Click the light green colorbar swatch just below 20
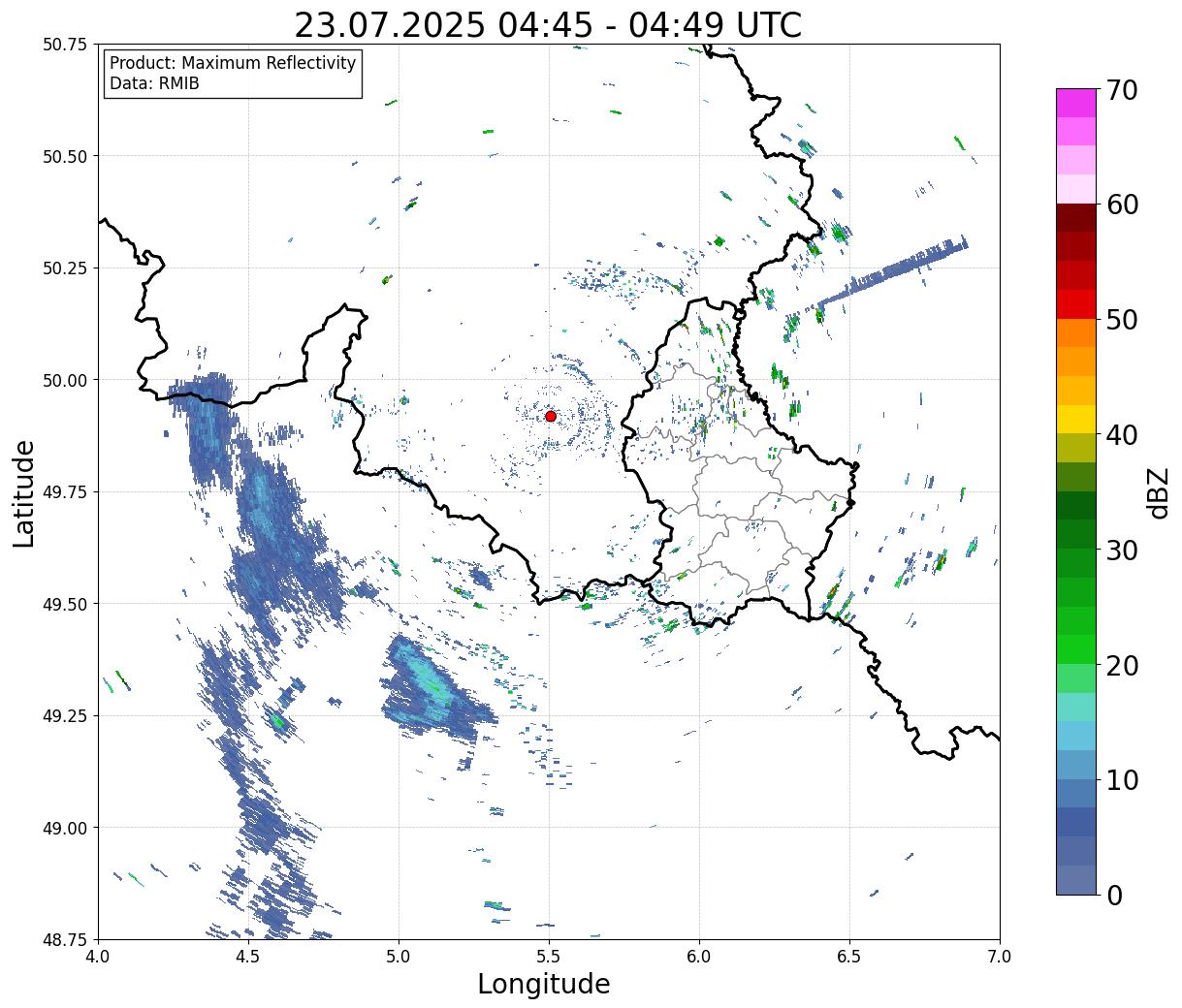Screen dimensions: 1182x1008 click(1076, 678)
